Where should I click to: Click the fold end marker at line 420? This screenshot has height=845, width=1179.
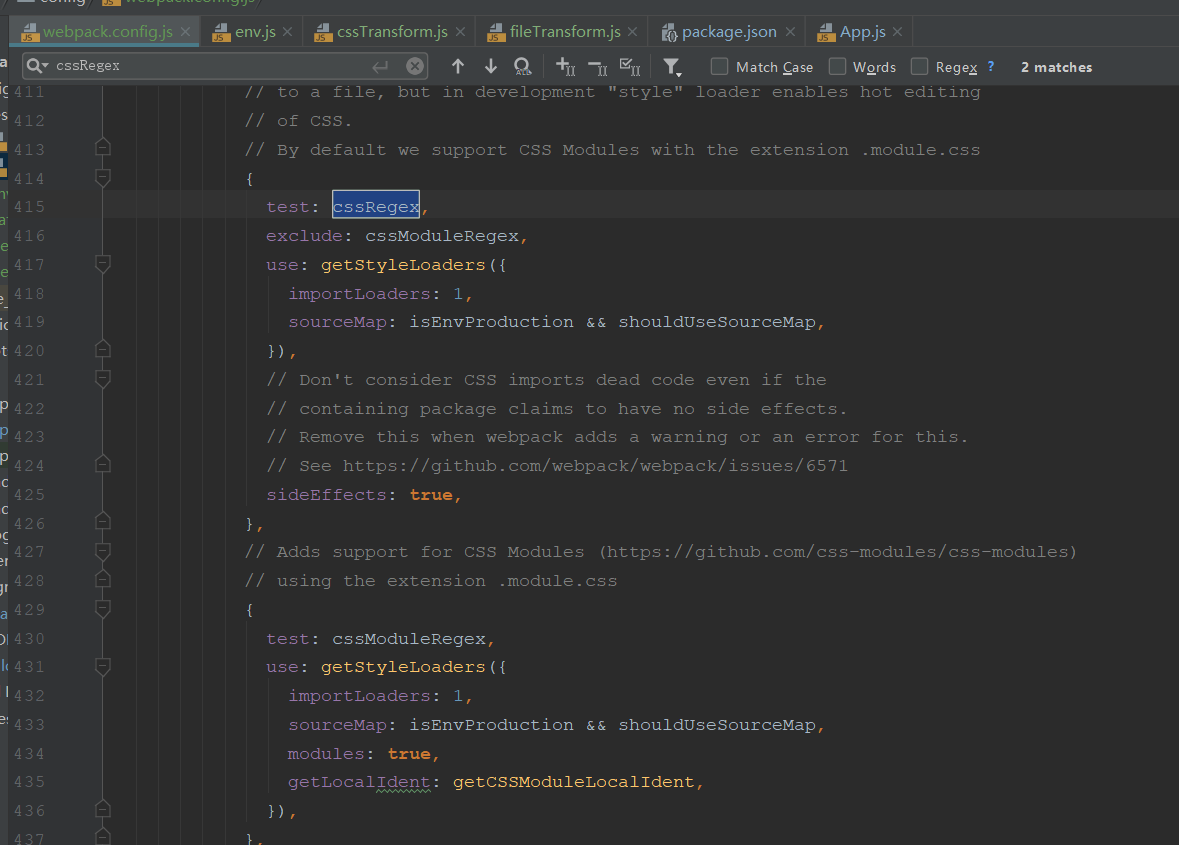[x=103, y=349]
